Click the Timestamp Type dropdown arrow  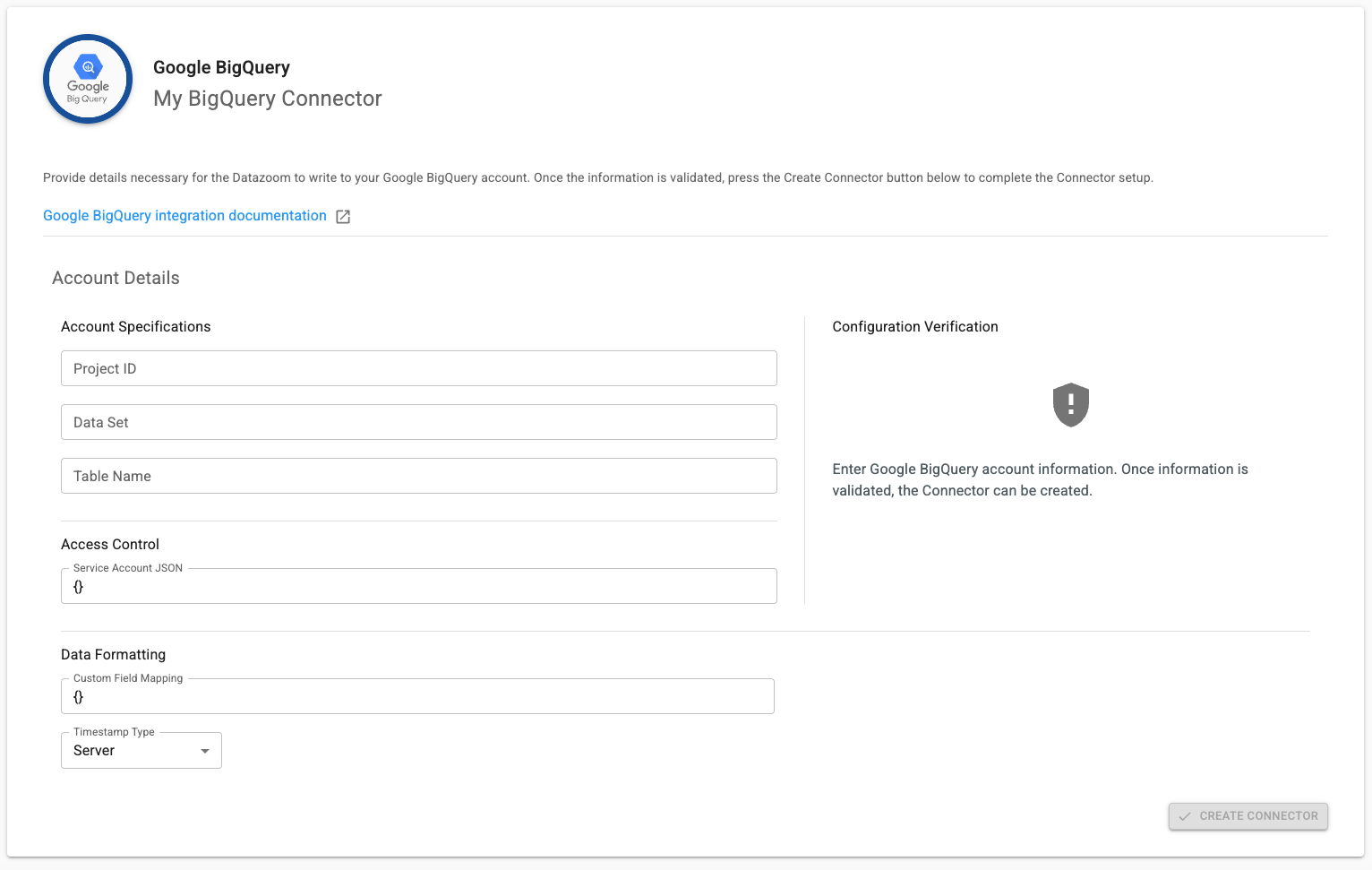point(205,751)
